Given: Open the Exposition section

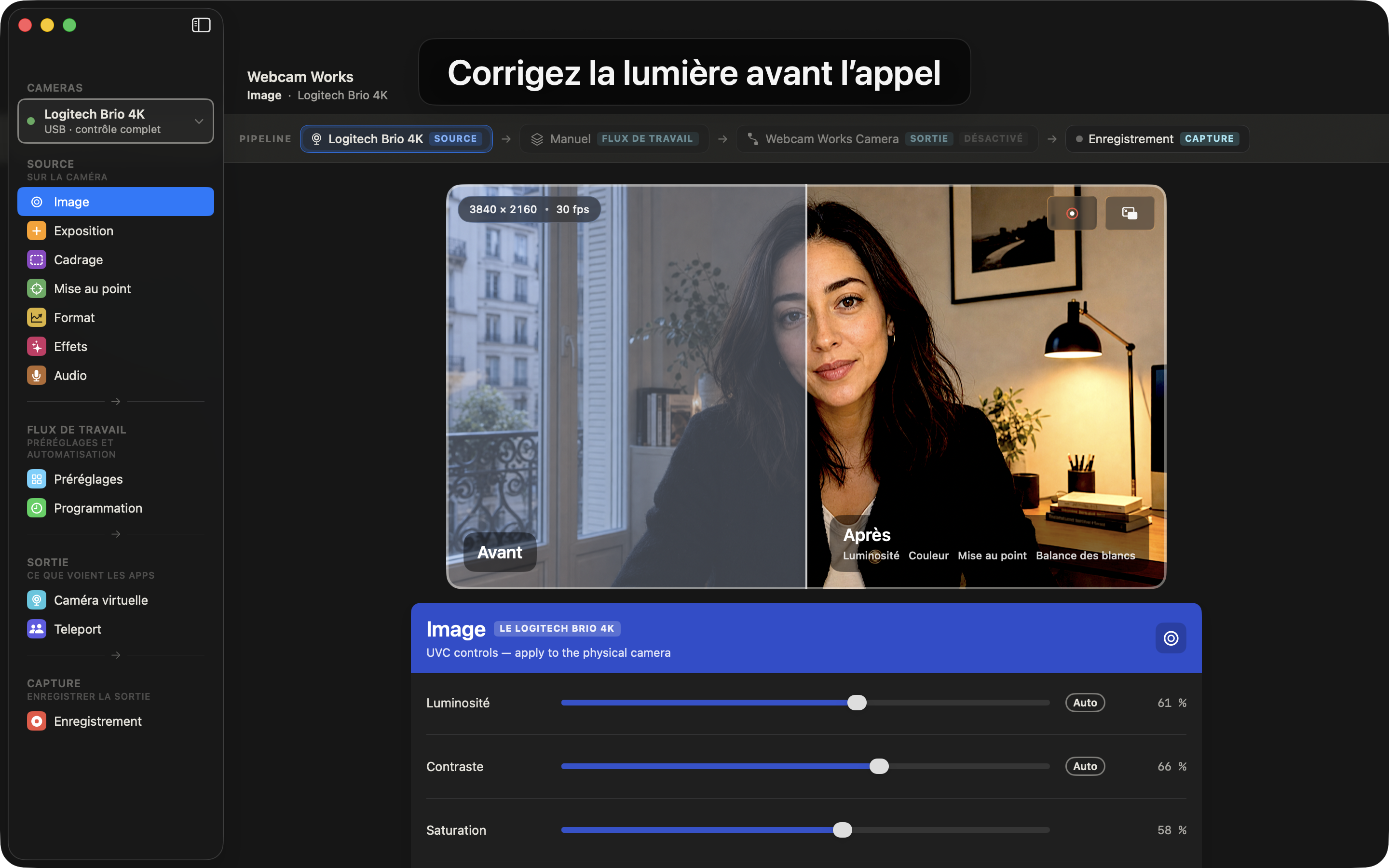Looking at the screenshot, I should click(115, 231).
